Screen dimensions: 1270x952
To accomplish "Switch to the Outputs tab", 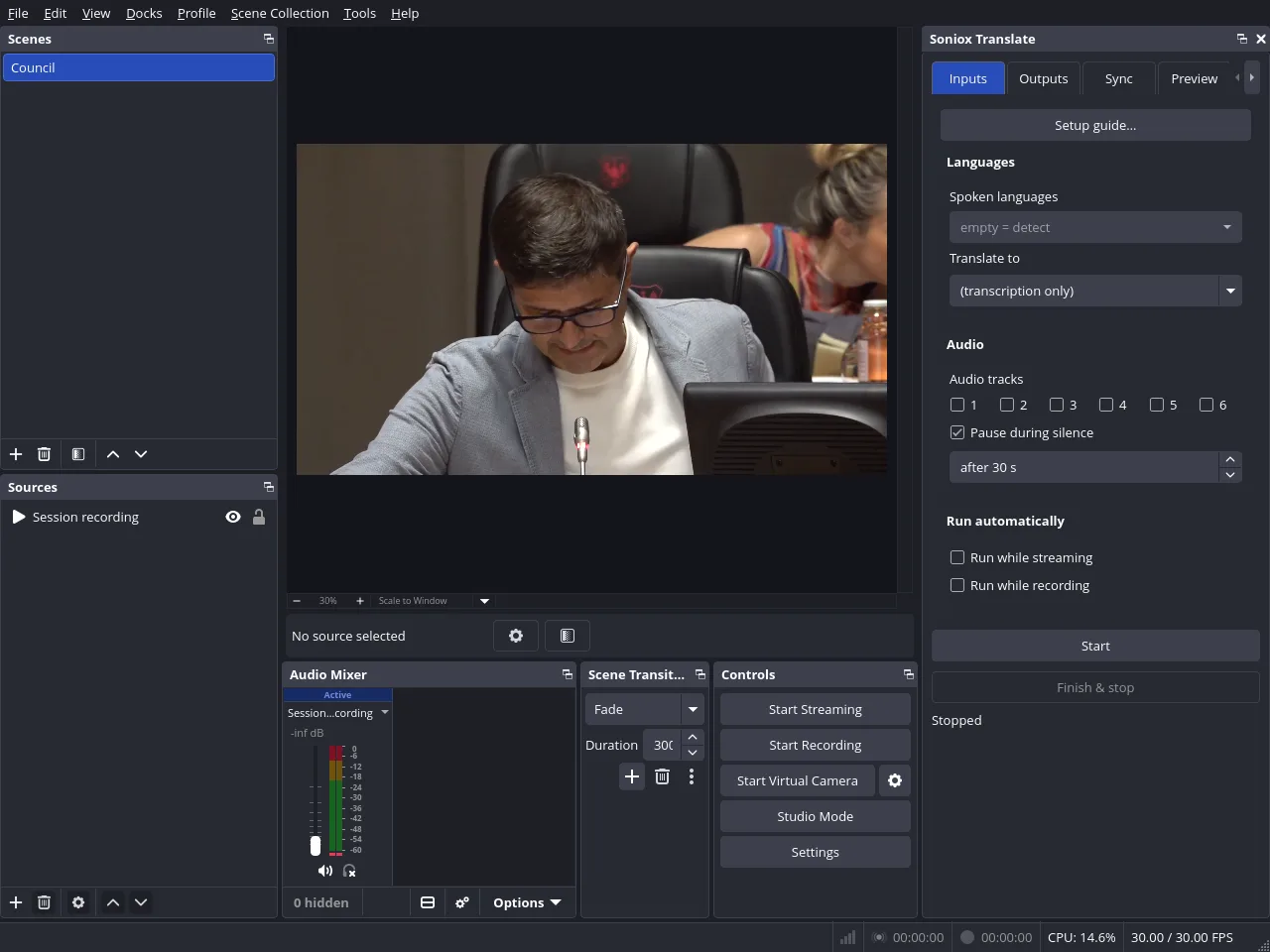I will [x=1044, y=78].
